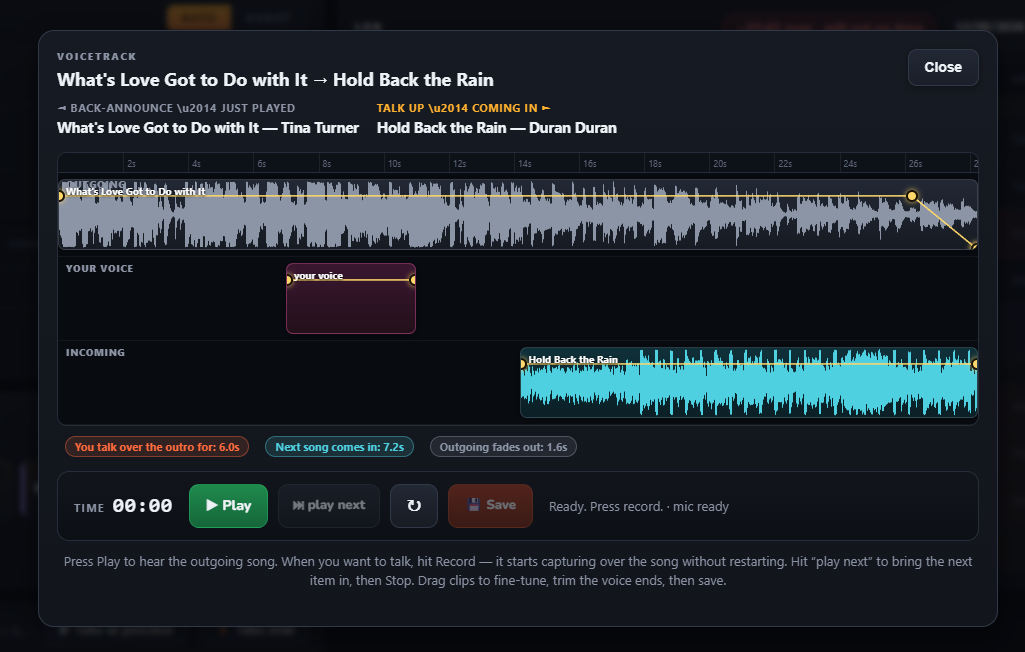The image size is (1025, 652).
Task: Click the left volume handle of your voice clip
Action: [288, 280]
